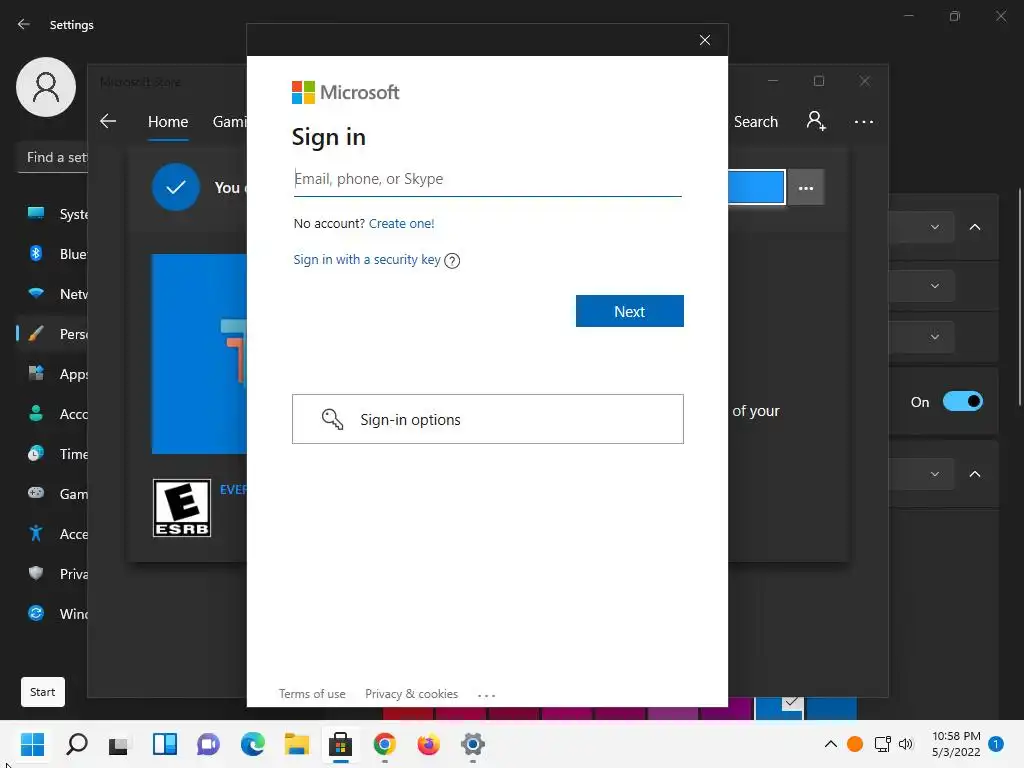Open Accessibility settings category
1024x768 pixels.
click(x=52, y=534)
